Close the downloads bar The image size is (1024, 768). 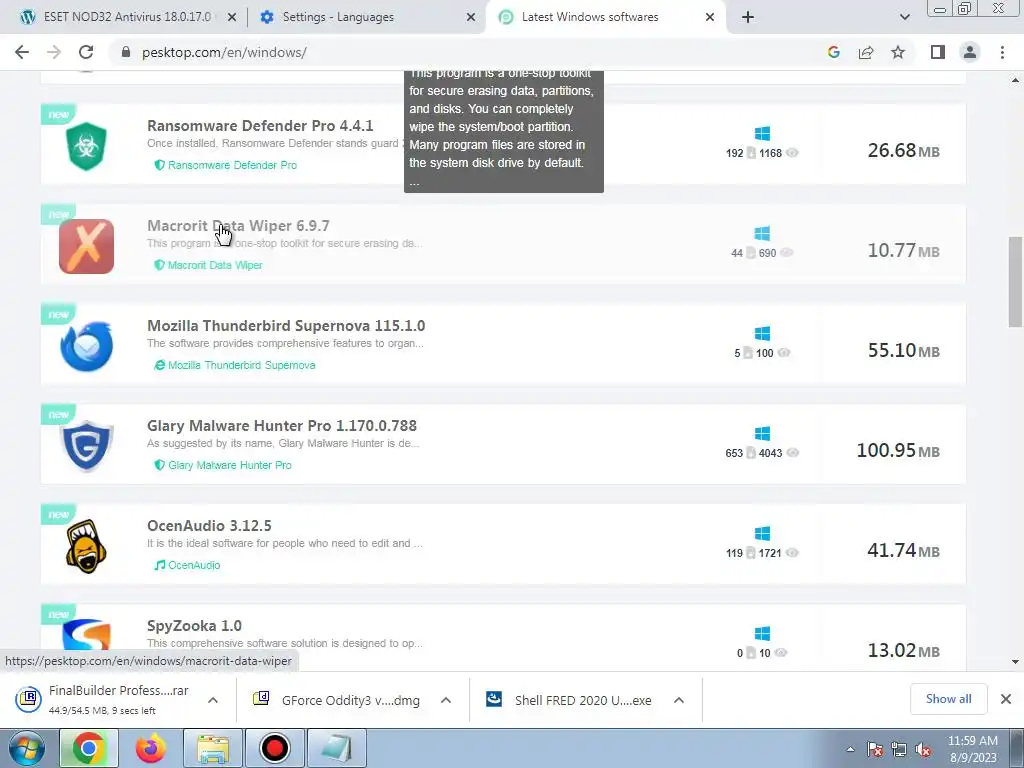pos(1006,699)
